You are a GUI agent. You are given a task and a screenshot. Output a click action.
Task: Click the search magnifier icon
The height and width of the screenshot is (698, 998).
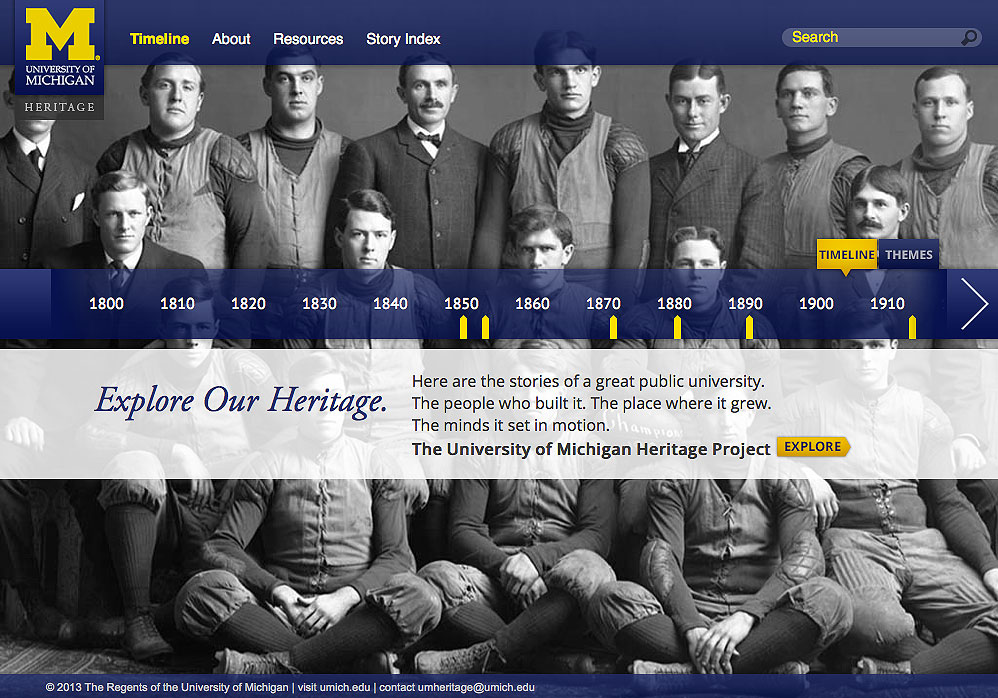pos(969,38)
